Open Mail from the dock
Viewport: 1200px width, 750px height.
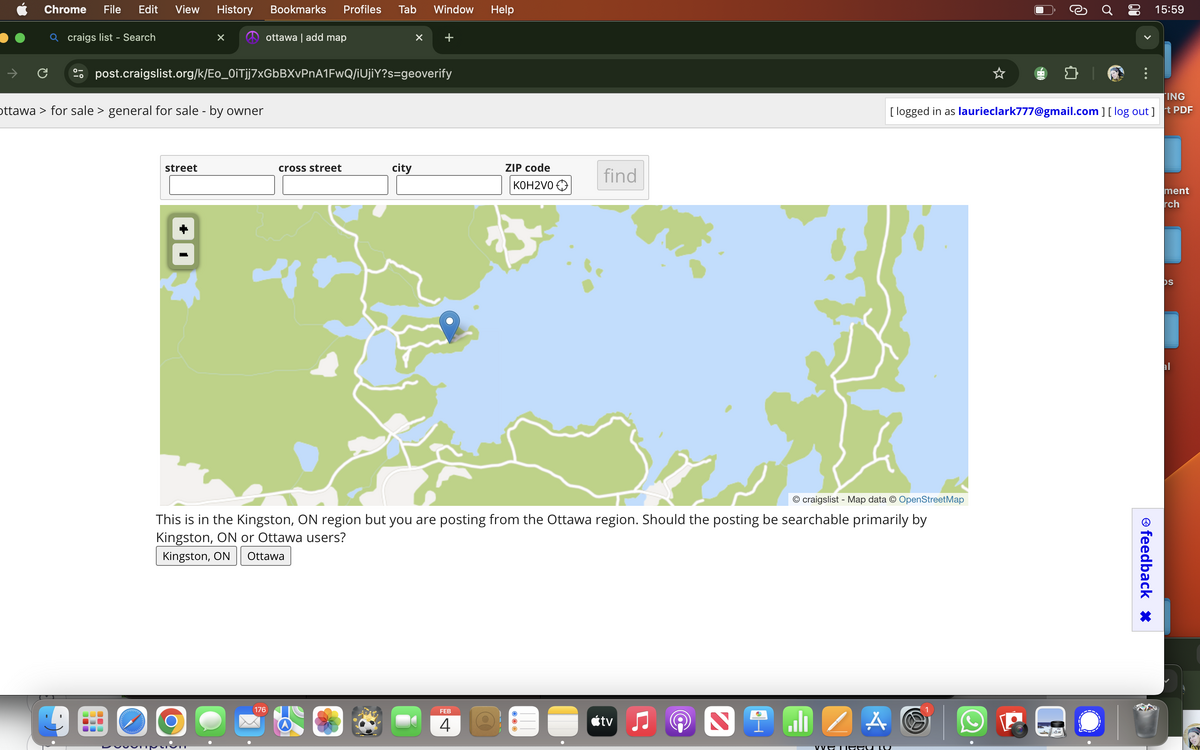[249, 721]
